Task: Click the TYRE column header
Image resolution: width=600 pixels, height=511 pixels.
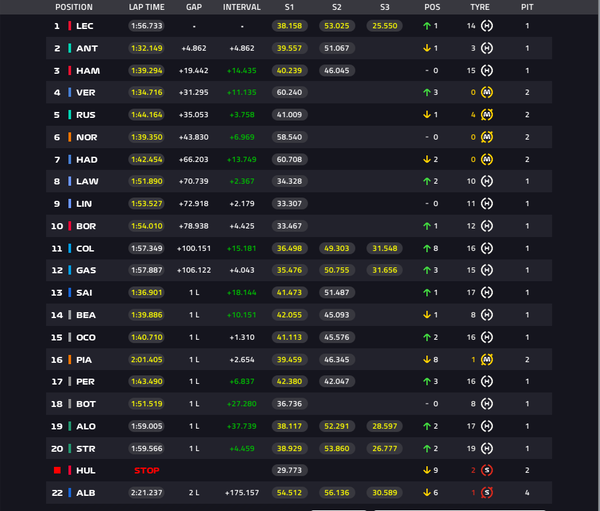Action: (x=480, y=7)
